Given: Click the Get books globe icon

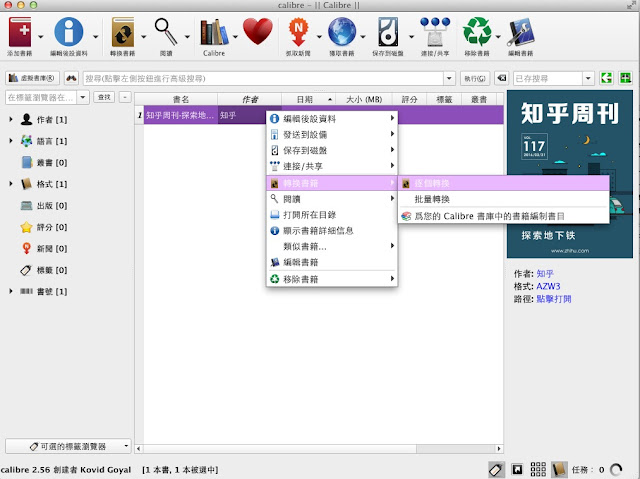Looking at the screenshot, I should pos(342,32).
